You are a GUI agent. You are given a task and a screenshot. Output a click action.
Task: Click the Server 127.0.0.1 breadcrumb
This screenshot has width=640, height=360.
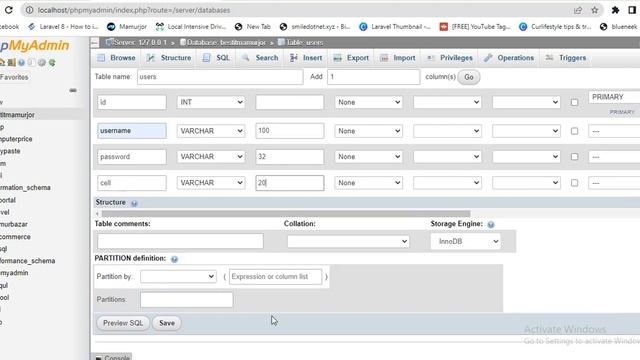pyautogui.click(x=136, y=42)
